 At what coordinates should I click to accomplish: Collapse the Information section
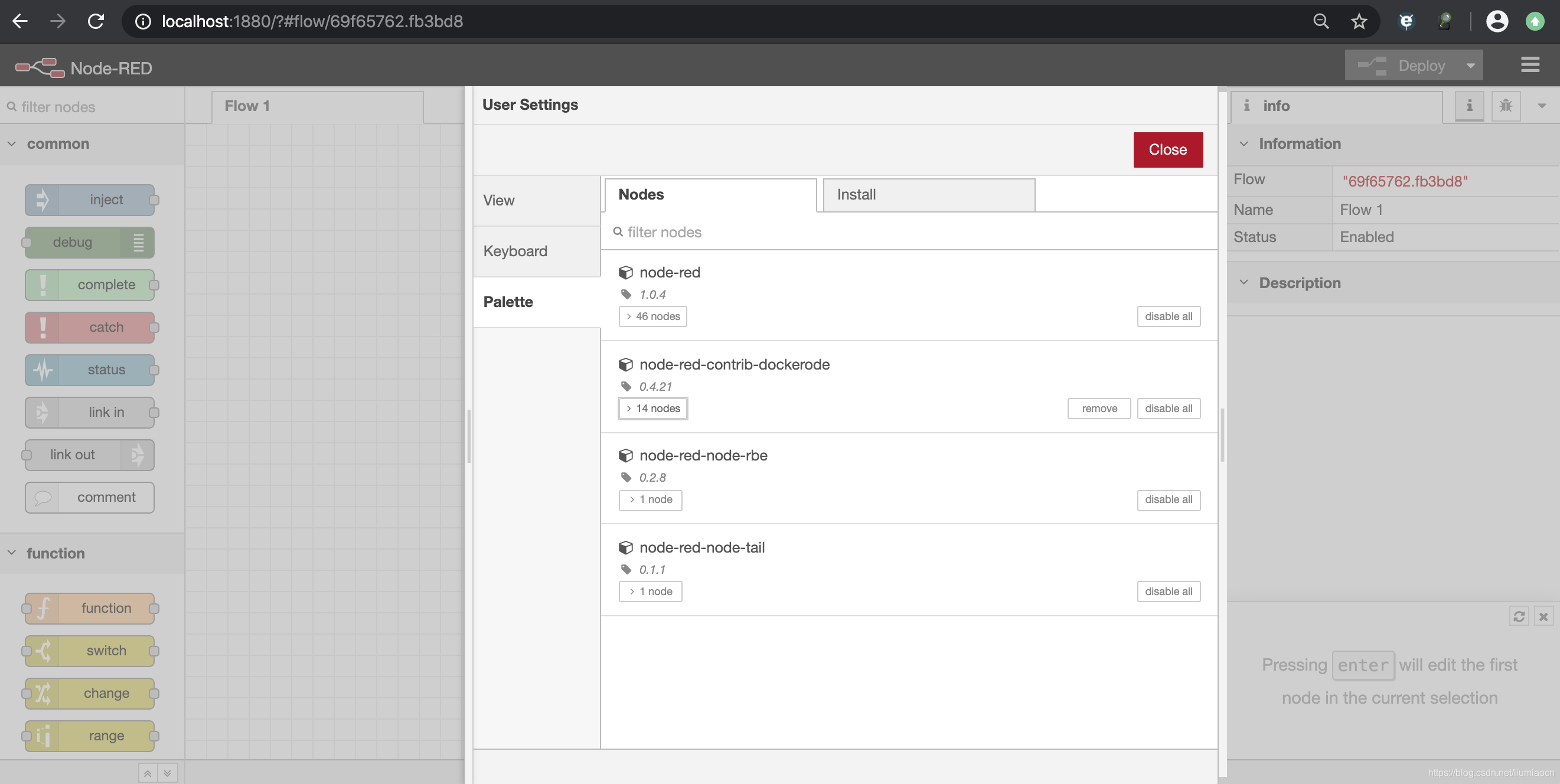tap(1393, 144)
